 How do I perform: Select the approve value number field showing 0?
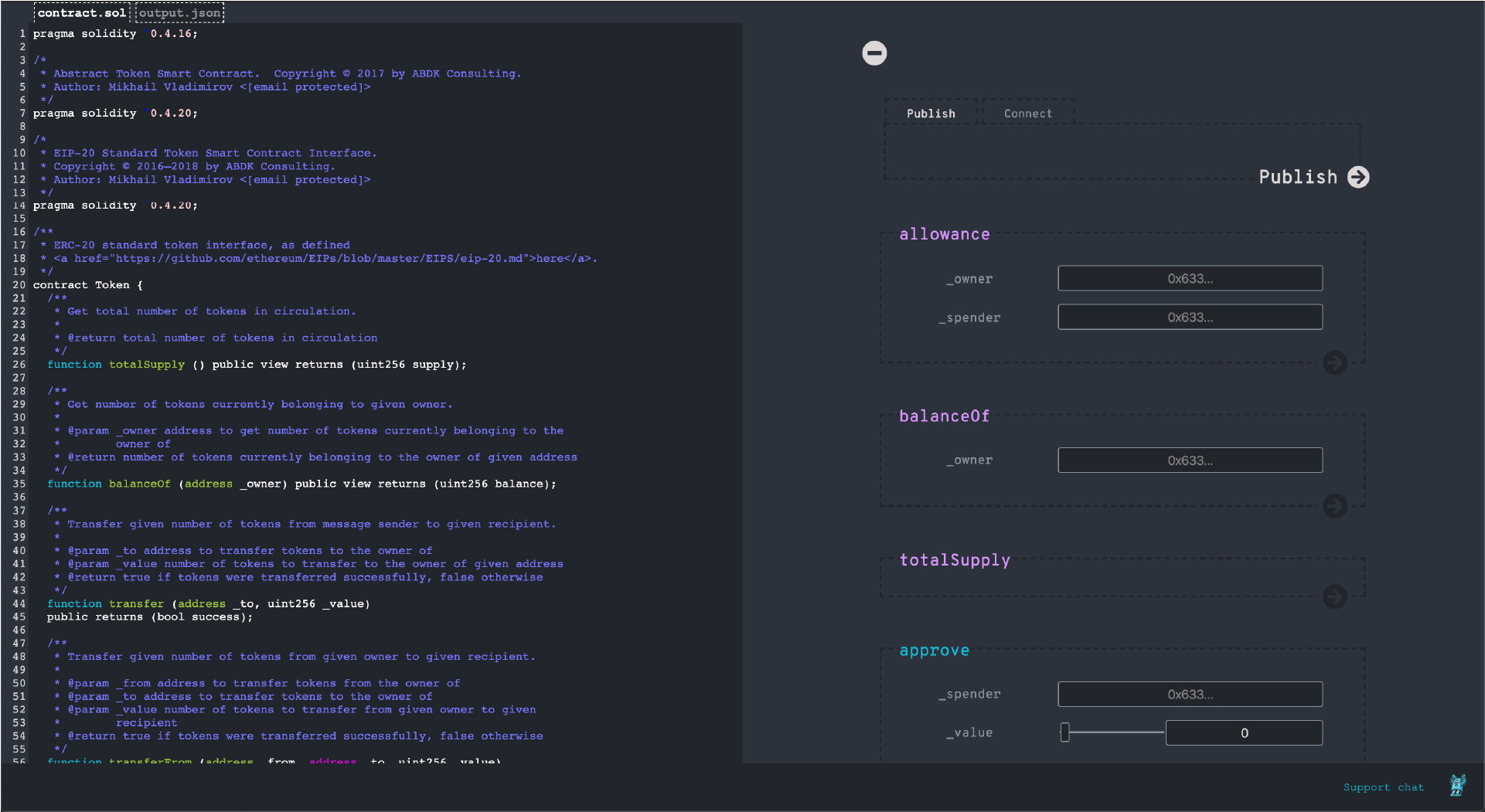tap(1244, 732)
